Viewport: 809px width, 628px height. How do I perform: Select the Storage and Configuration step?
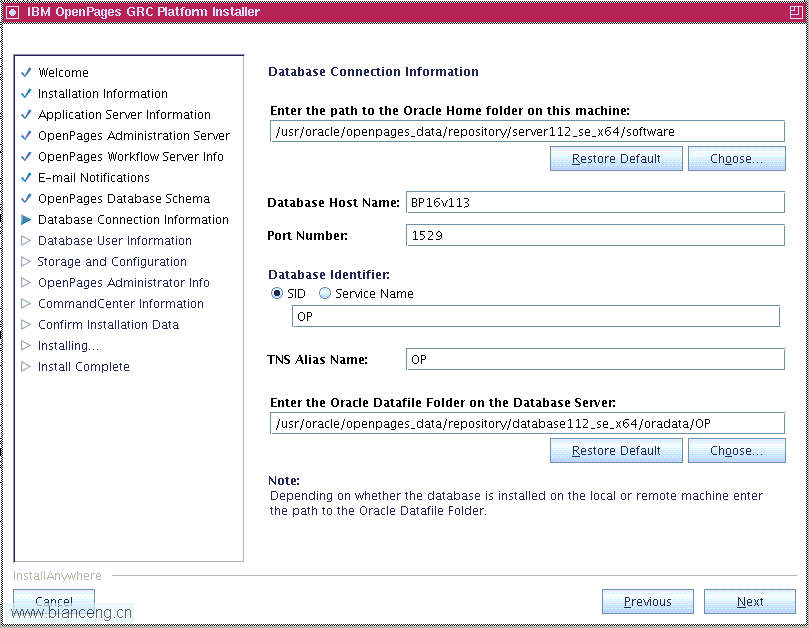[x=112, y=262]
